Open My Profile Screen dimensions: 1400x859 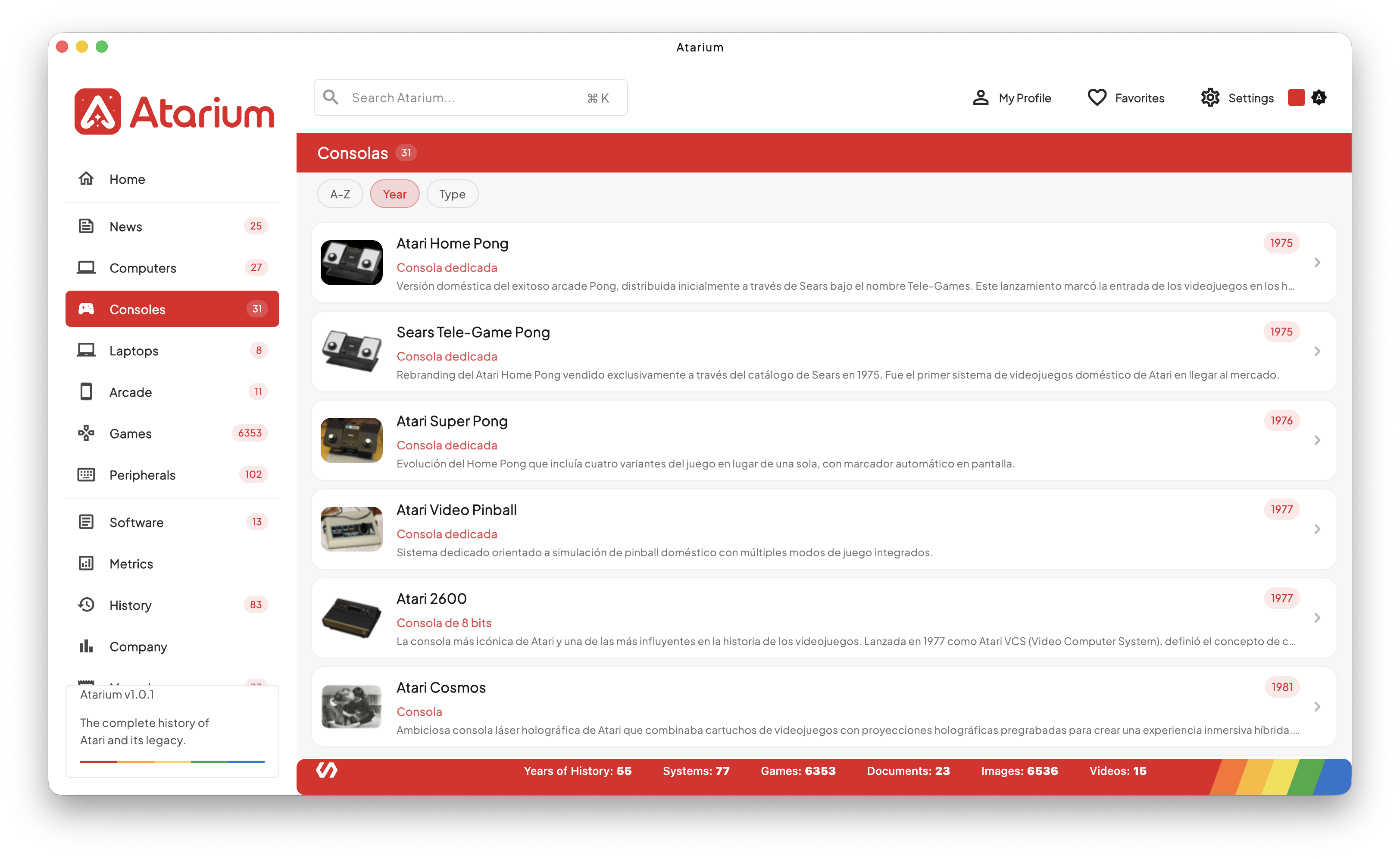[x=1011, y=98]
